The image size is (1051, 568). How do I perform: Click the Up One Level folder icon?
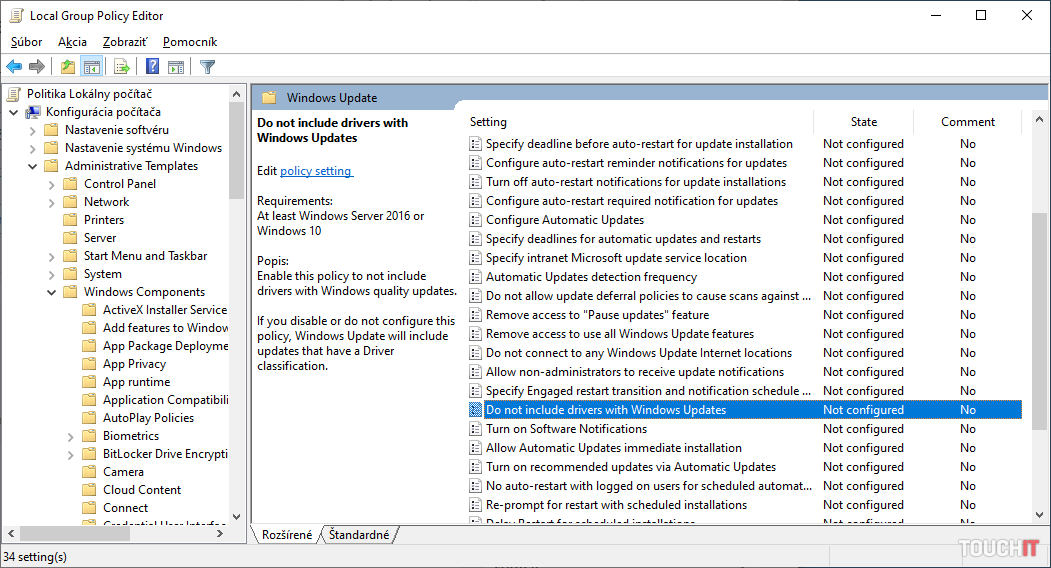click(x=67, y=67)
